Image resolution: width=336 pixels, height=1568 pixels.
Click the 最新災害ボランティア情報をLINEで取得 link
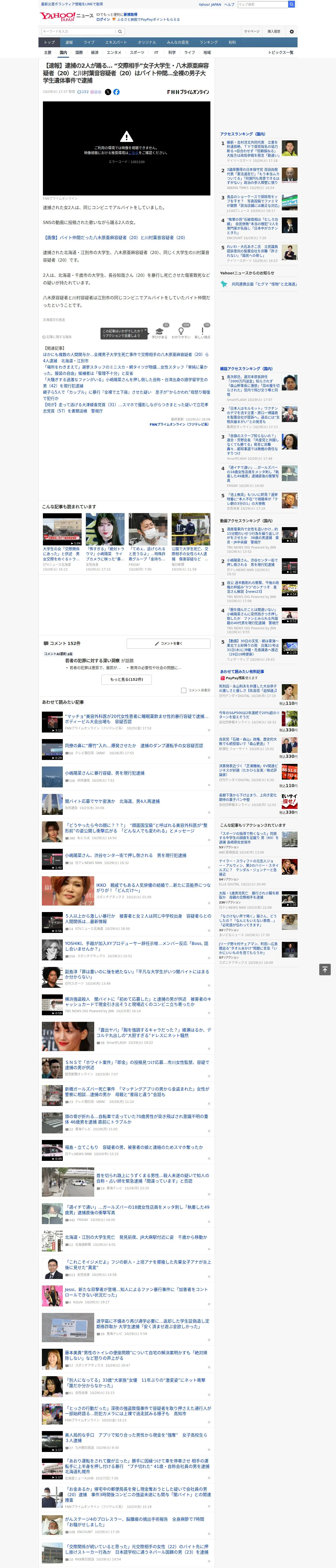(72, 4)
